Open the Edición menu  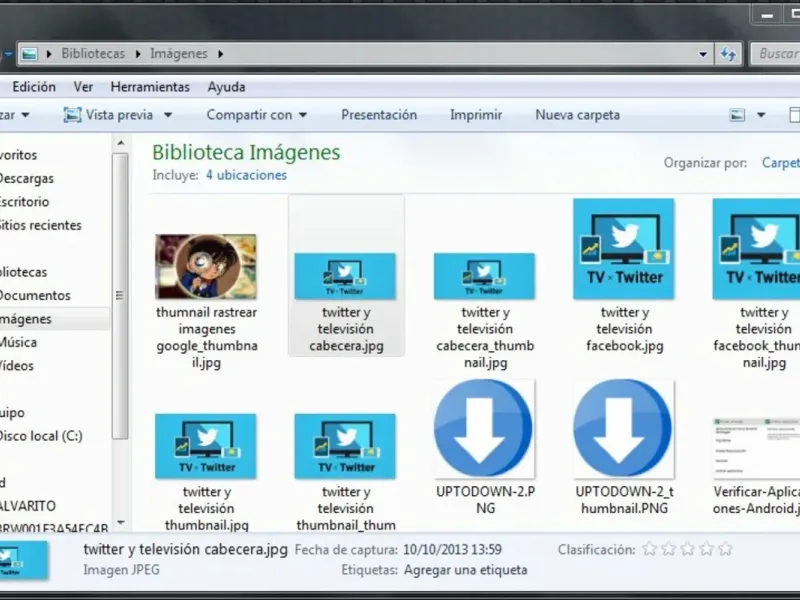pyautogui.click(x=34, y=87)
